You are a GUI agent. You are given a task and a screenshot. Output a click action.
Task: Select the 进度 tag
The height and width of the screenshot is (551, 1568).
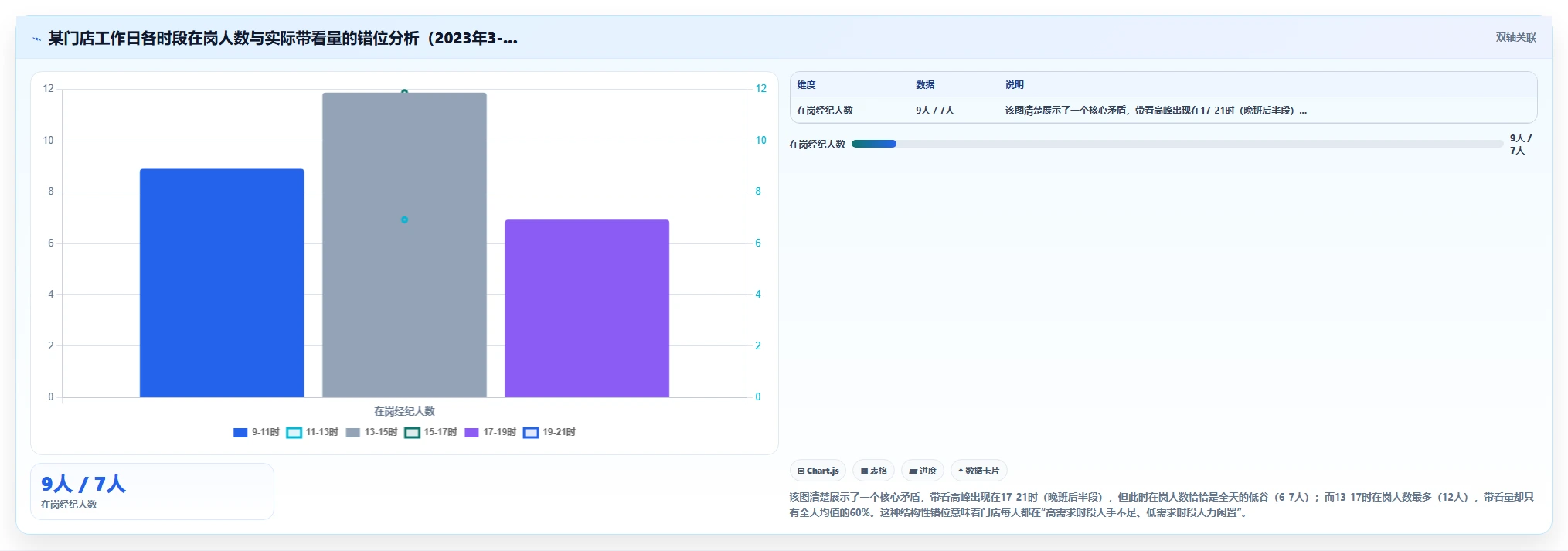pyautogui.click(x=923, y=471)
